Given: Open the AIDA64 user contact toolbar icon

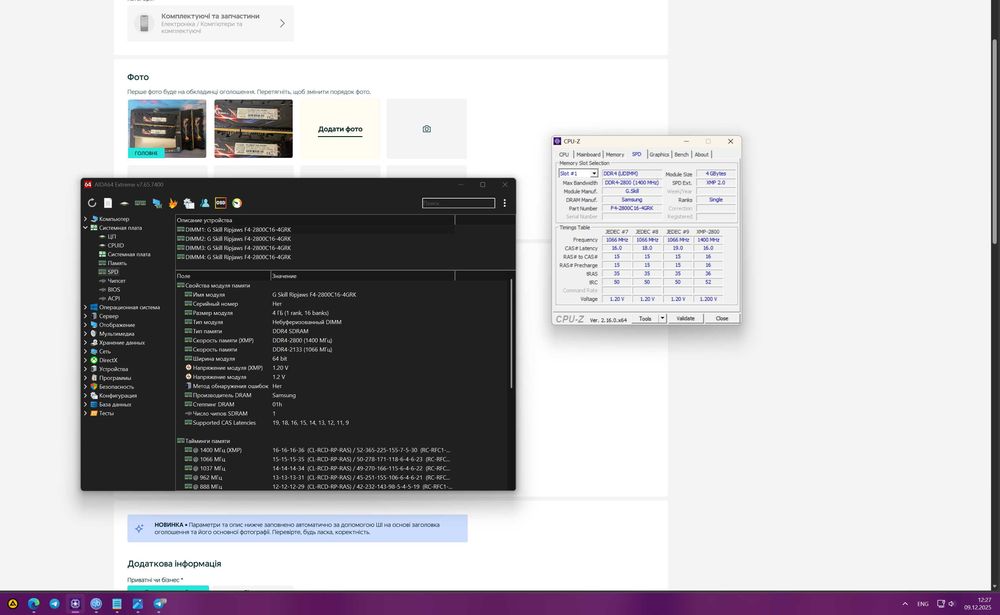Looking at the screenshot, I should [x=205, y=203].
